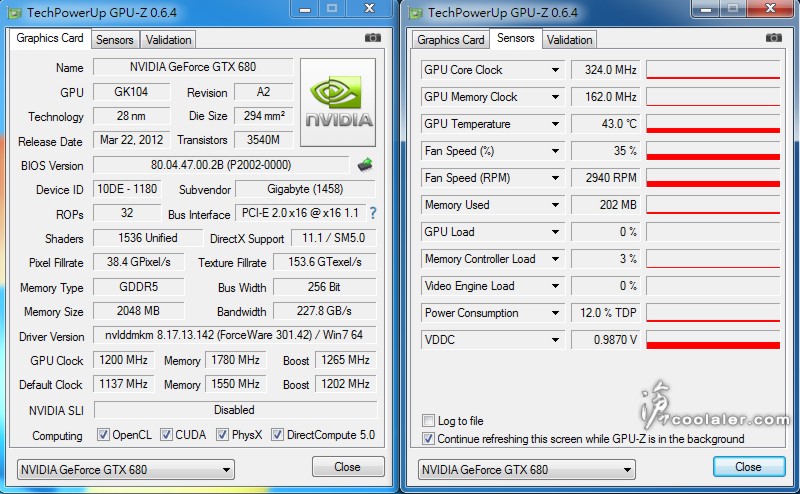Toggle OpenCL checkbox
The width and height of the screenshot is (800, 494).
point(103,435)
